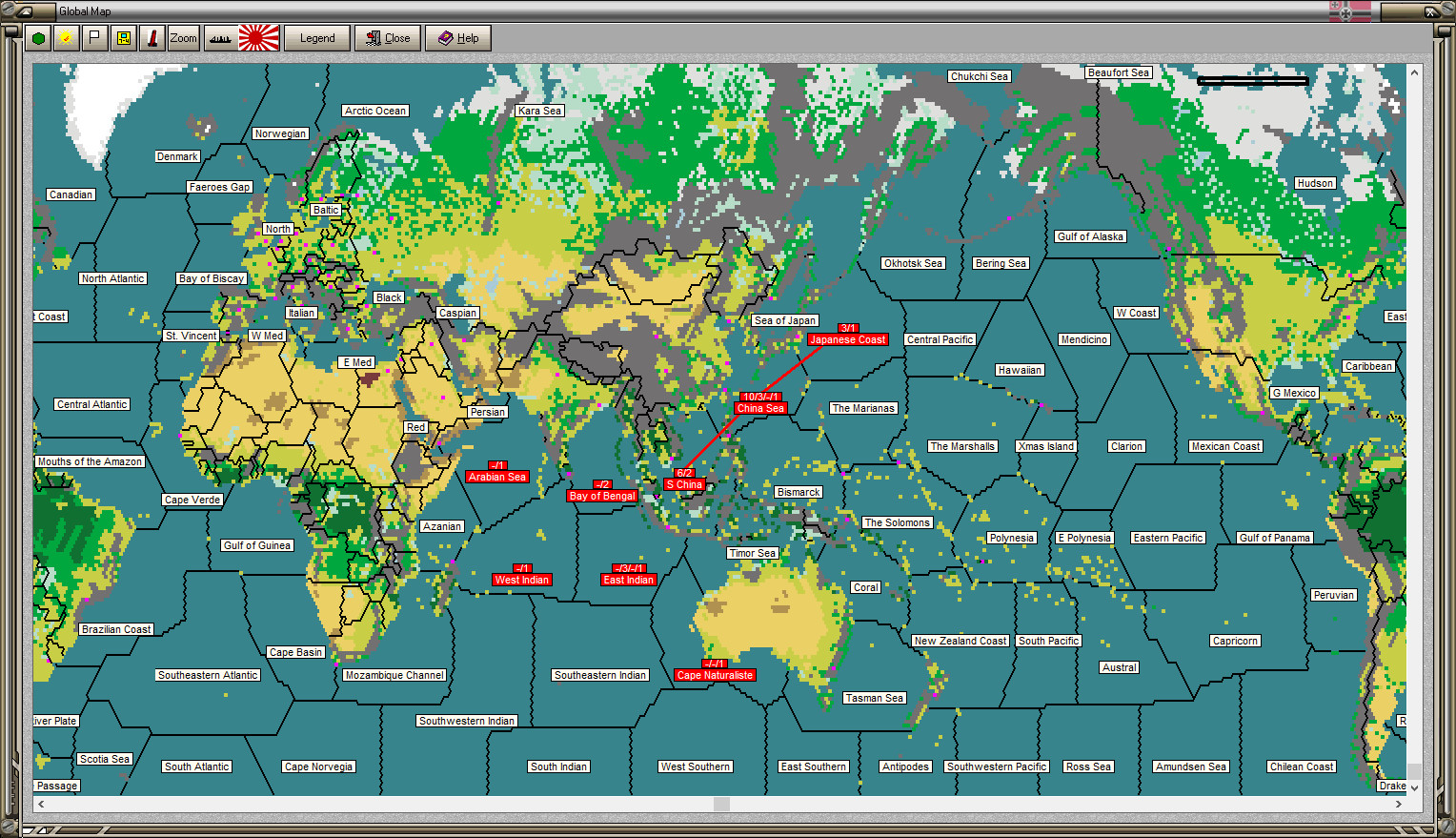Click the Hudson zone label
This screenshot has width=1456, height=838.
(1315, 183)
